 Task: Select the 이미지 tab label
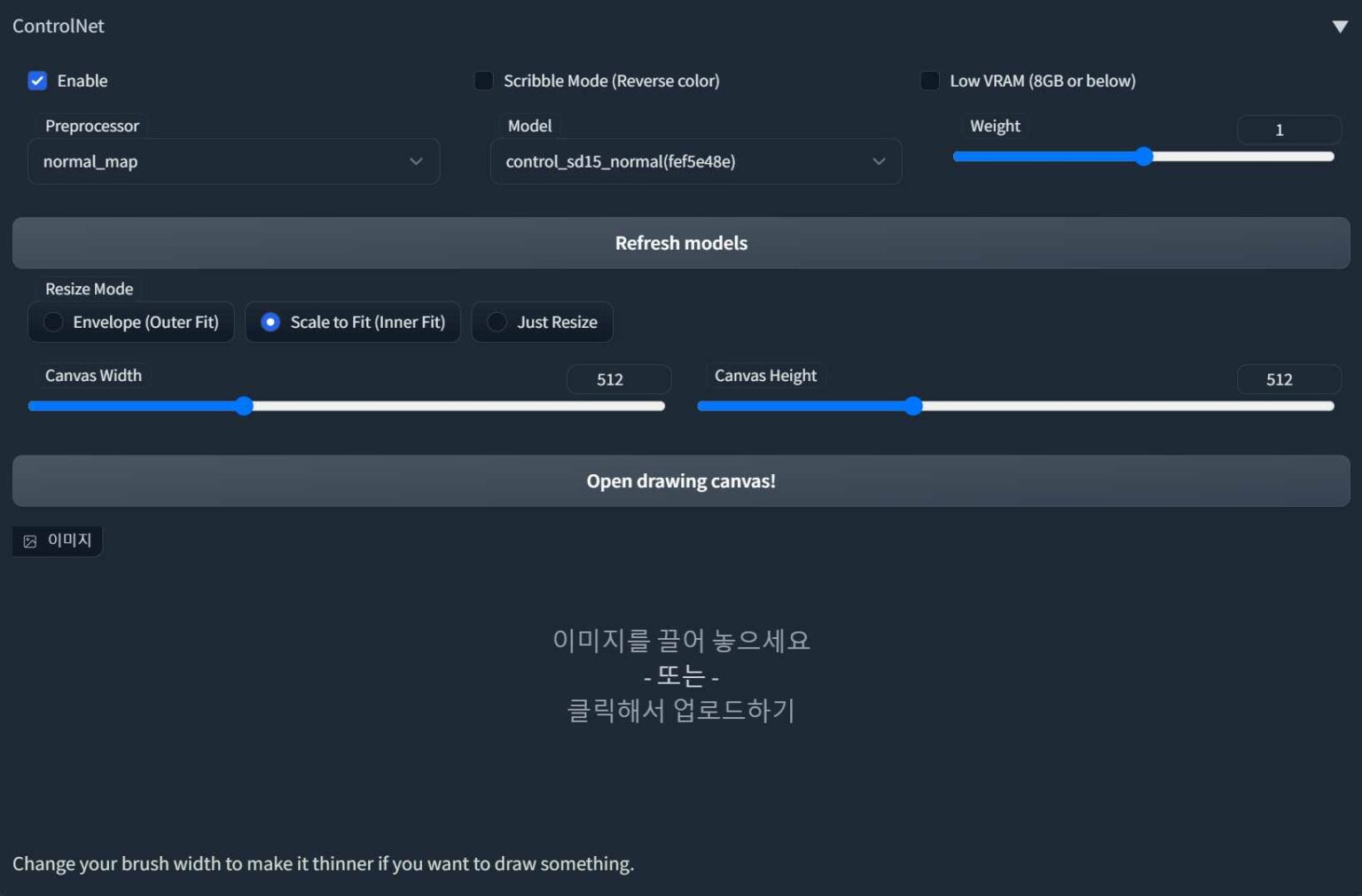tap(69, 541)
